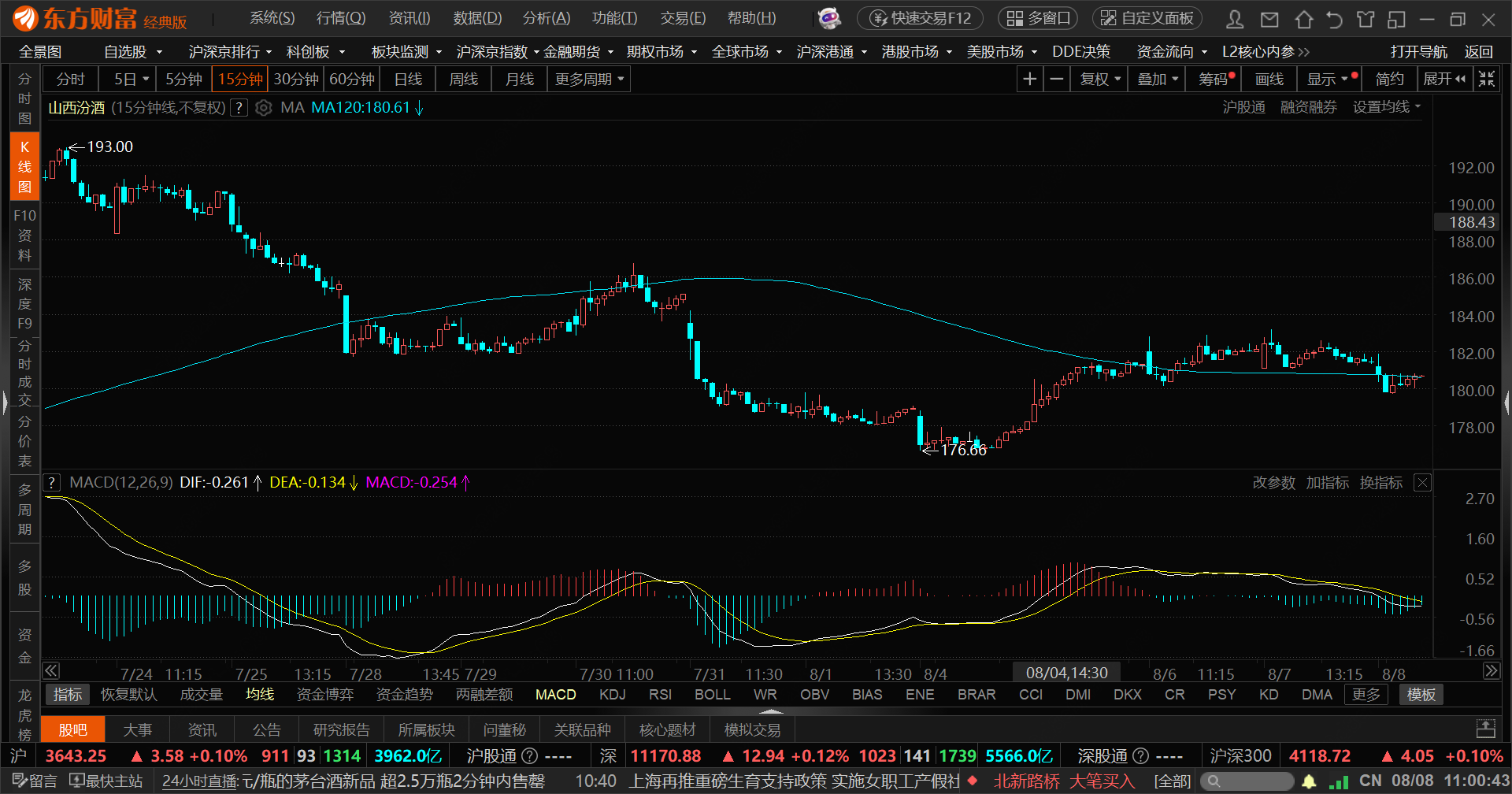Click the 自定义面板 button
This screenshot has height=794, width=1512.
(x=1147, y=18)
